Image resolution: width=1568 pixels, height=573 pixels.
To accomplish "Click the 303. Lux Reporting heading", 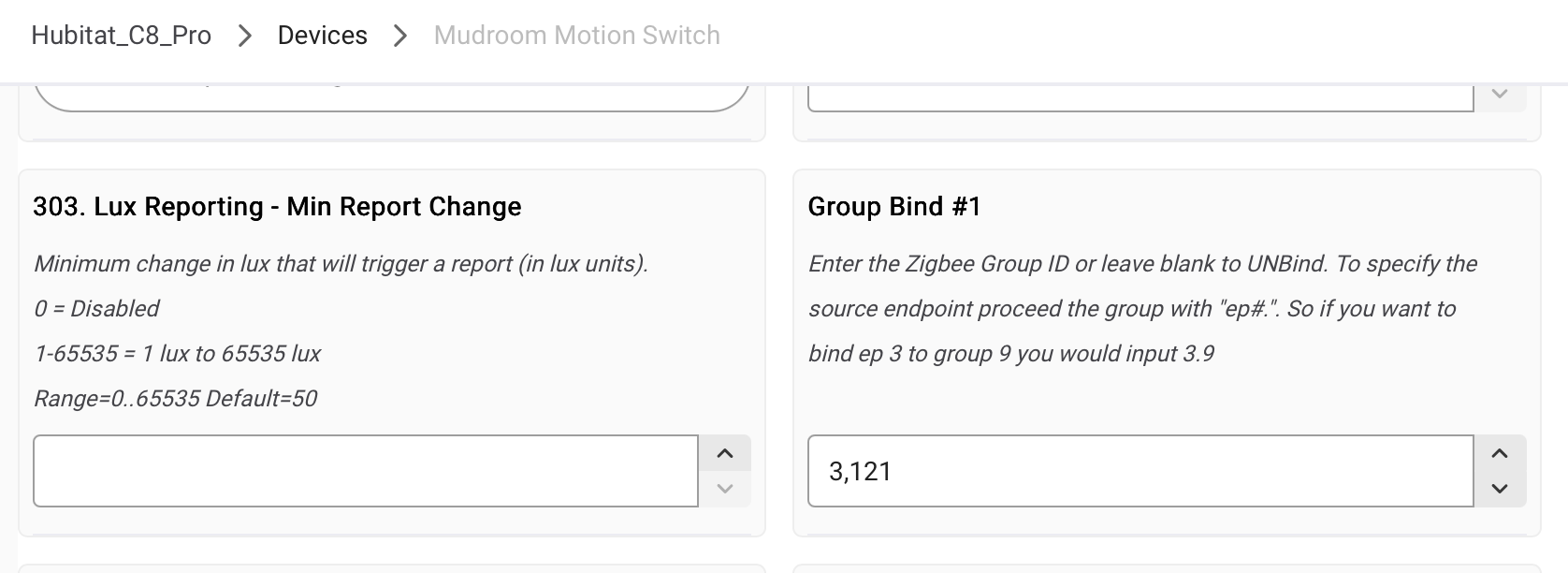I will tap(277, 207).
